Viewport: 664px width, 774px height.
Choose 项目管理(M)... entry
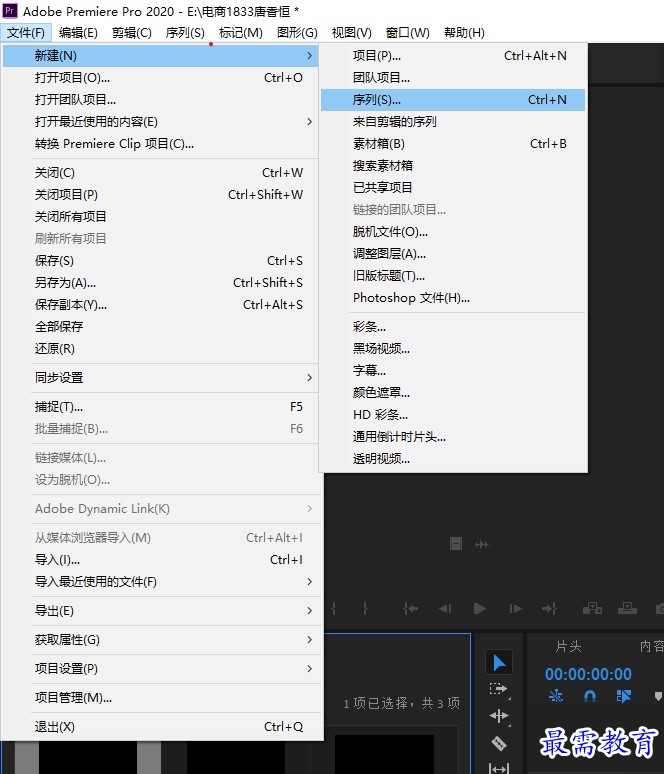pyautogui.click(x=160, y=697)
